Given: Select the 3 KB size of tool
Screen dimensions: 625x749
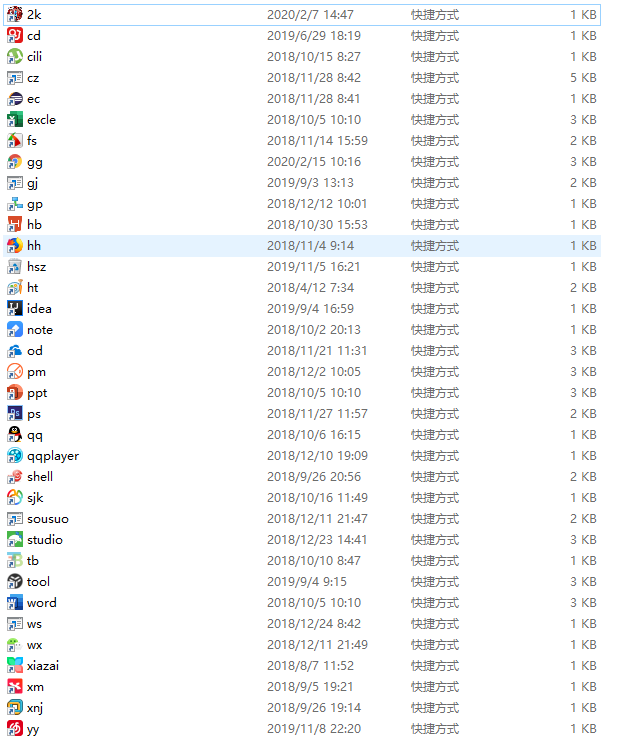Looking at the screenshot, I should 583,582.
